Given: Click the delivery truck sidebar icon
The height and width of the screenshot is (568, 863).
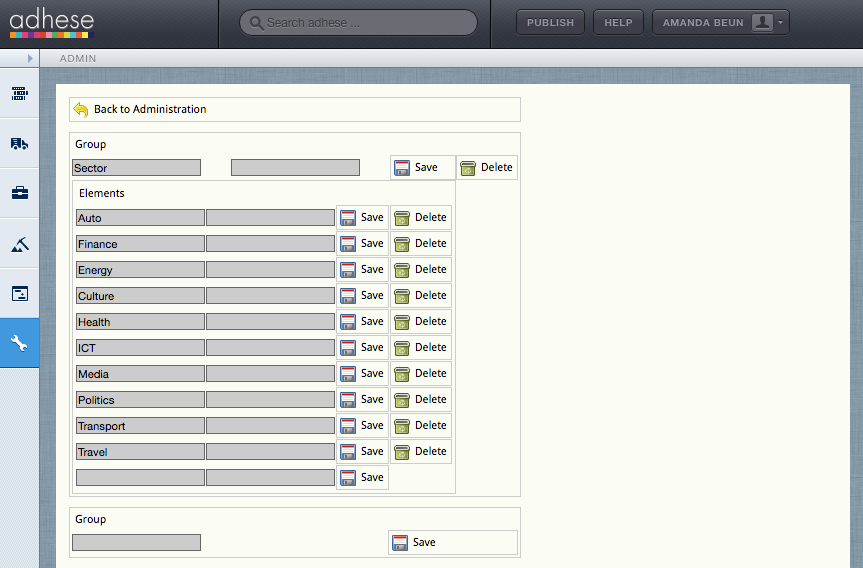Looking at the screenshot, I should click(19, 143).
